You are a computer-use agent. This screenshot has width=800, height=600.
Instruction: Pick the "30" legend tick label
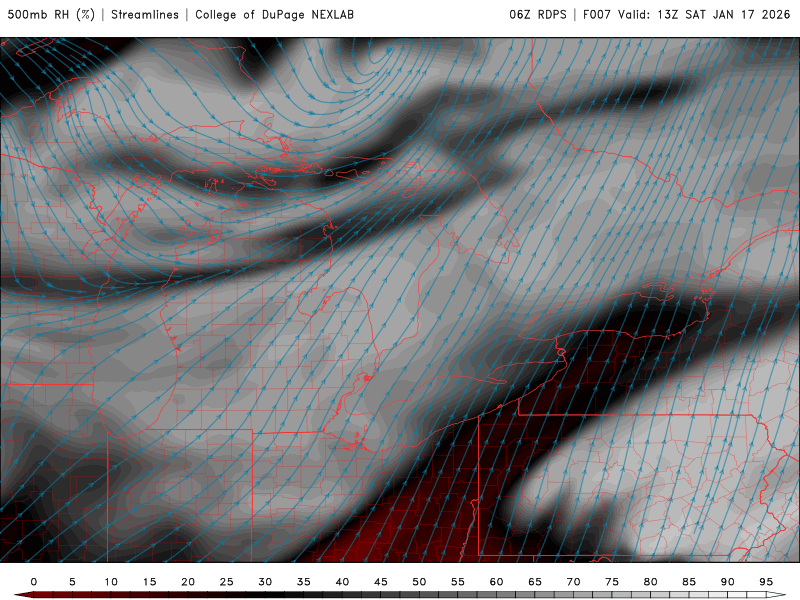[265, 582]
